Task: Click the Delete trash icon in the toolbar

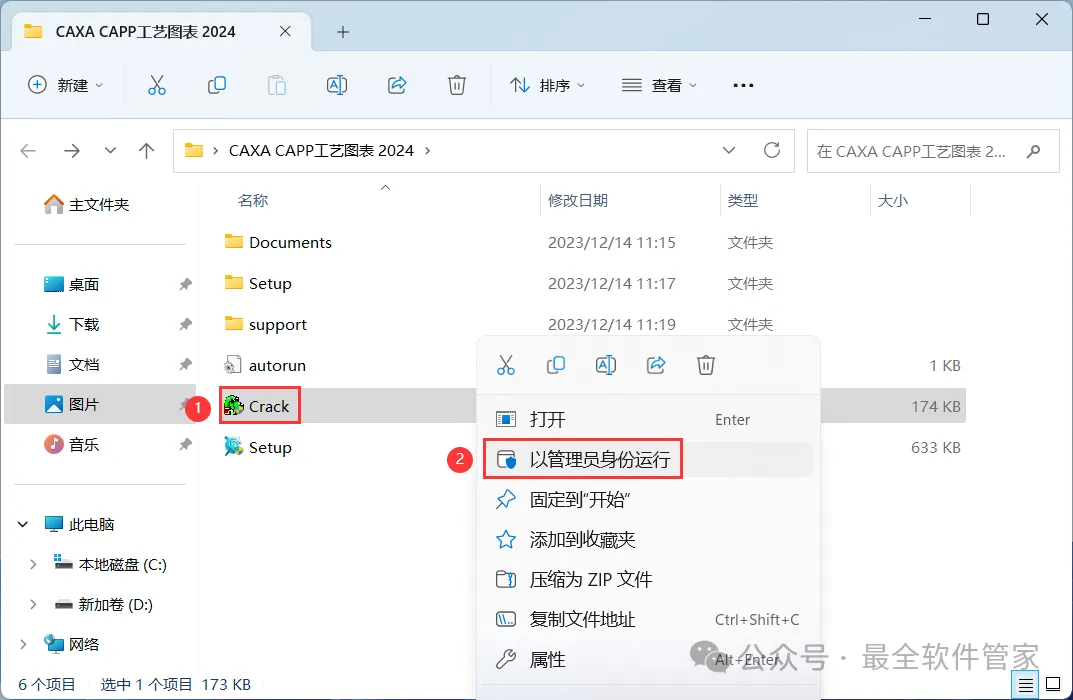Action: [x=456, y=86]
